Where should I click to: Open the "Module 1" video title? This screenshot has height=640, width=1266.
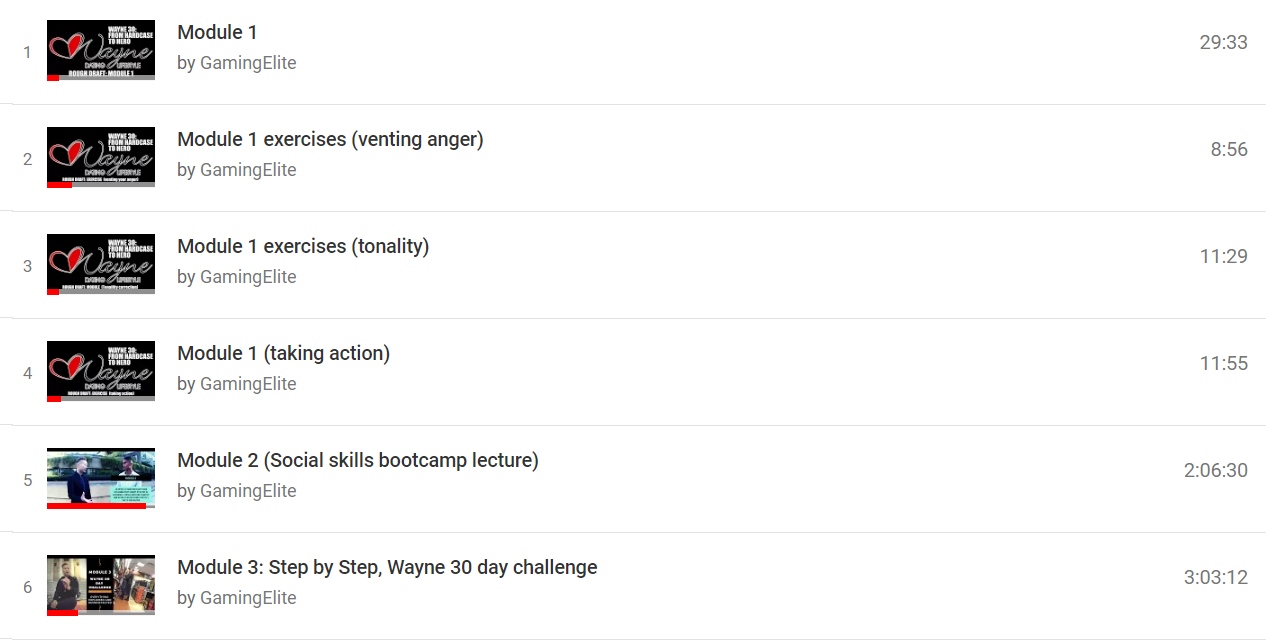pyautogui.click(x=217, y=32)
